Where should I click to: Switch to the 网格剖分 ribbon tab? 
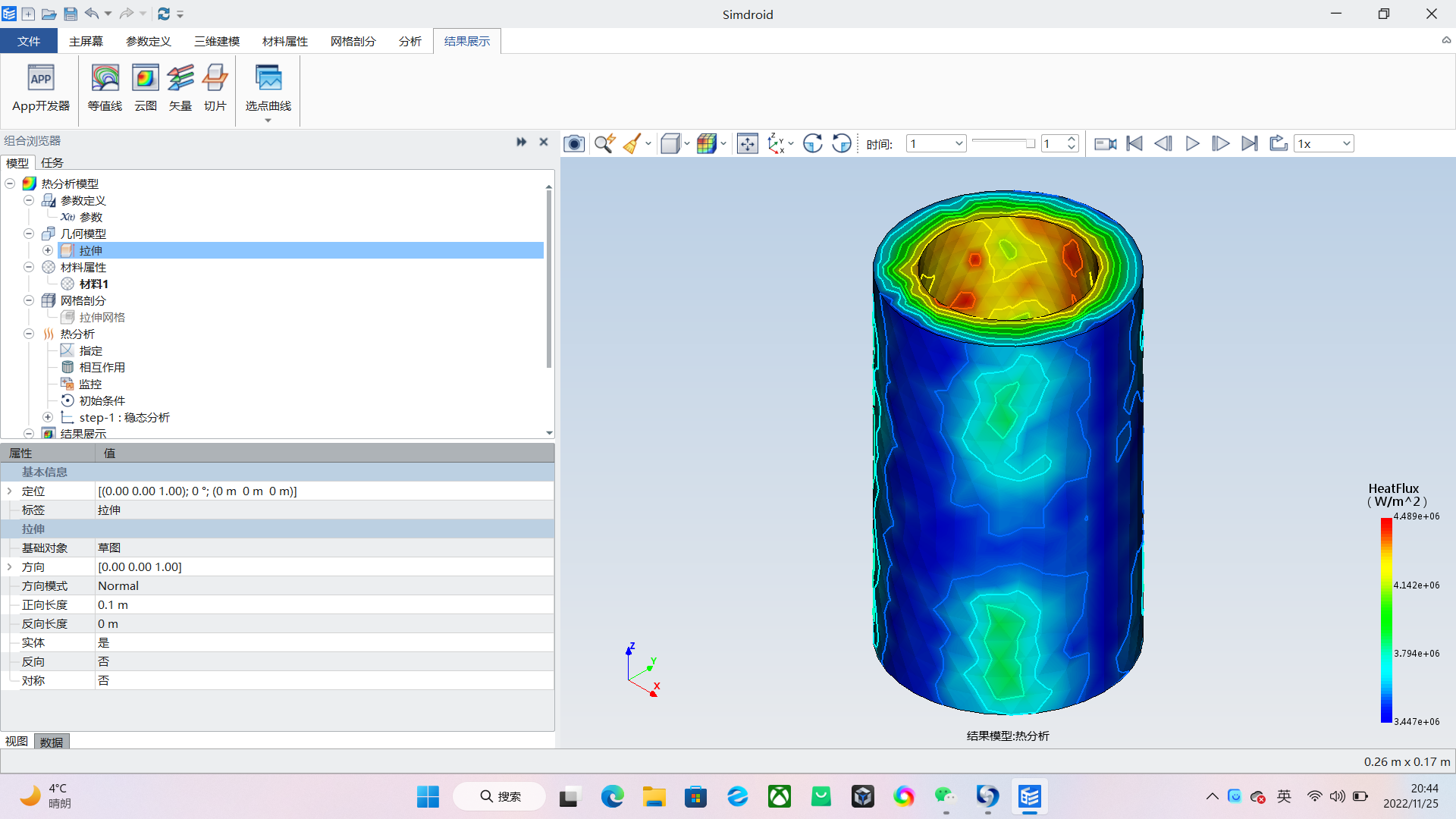(x=353, y=41)
